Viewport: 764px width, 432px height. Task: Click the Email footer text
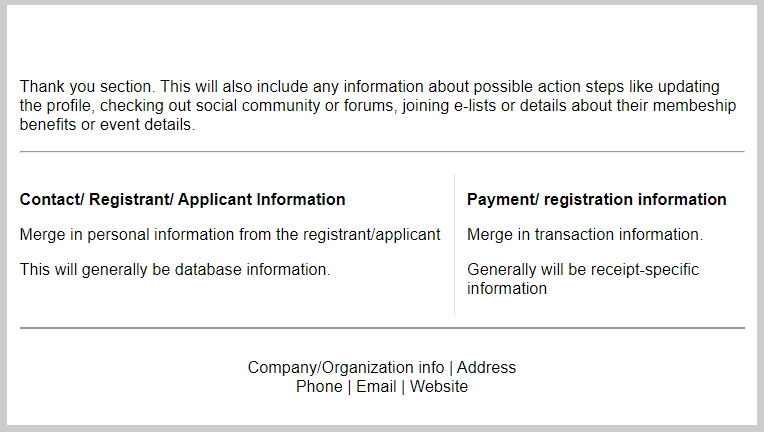tap(376, 386)
